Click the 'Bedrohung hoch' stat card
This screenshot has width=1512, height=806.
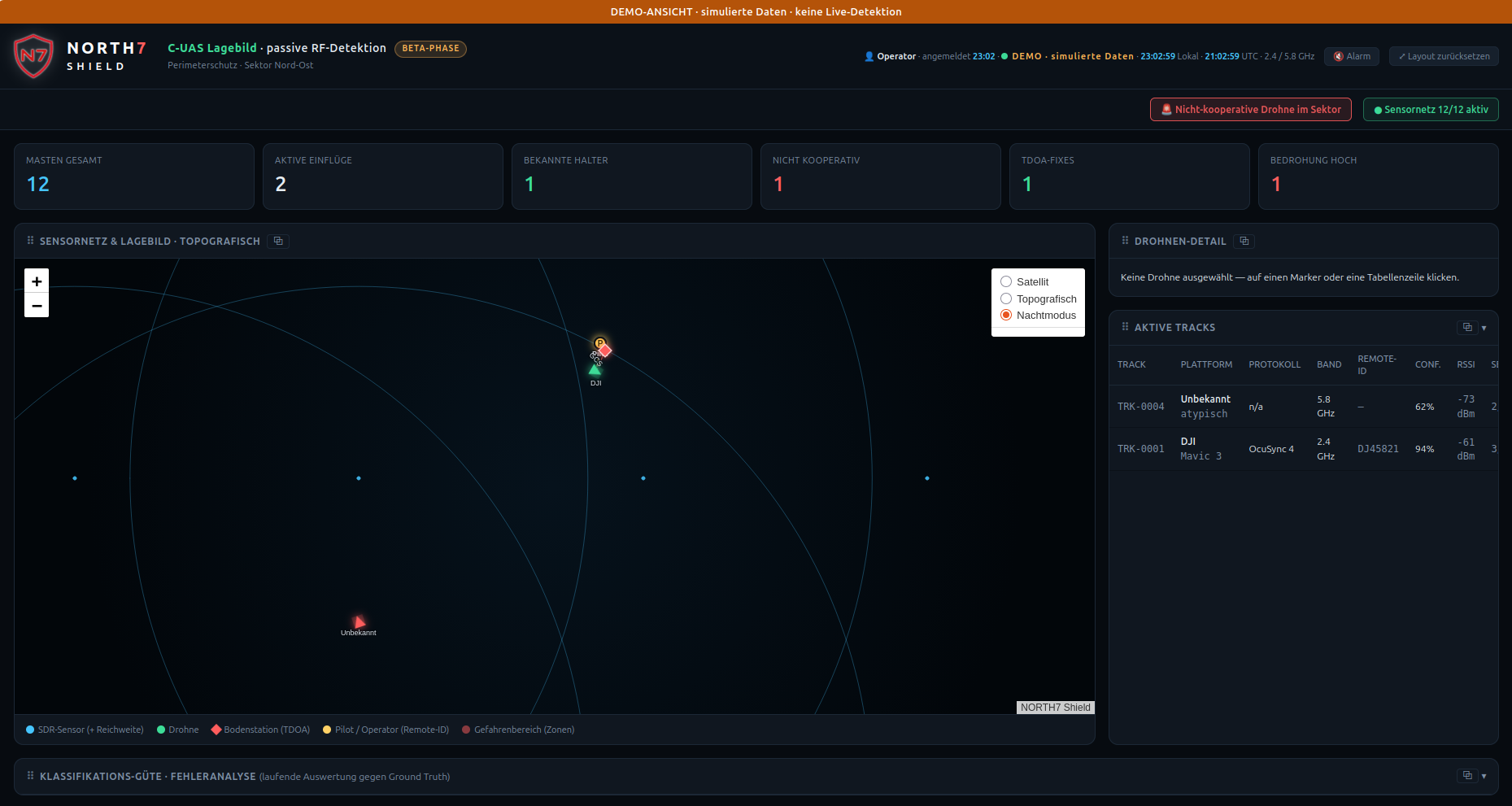tap(1379, 176)
